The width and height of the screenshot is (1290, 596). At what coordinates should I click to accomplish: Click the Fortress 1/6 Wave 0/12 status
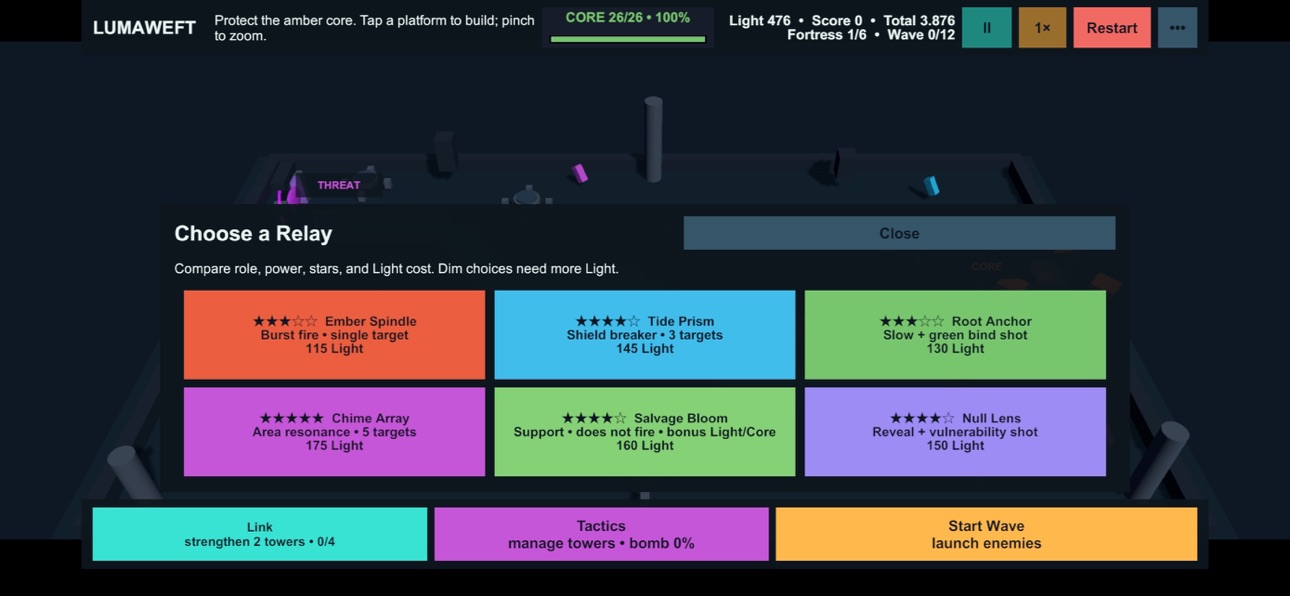[871, 35]
